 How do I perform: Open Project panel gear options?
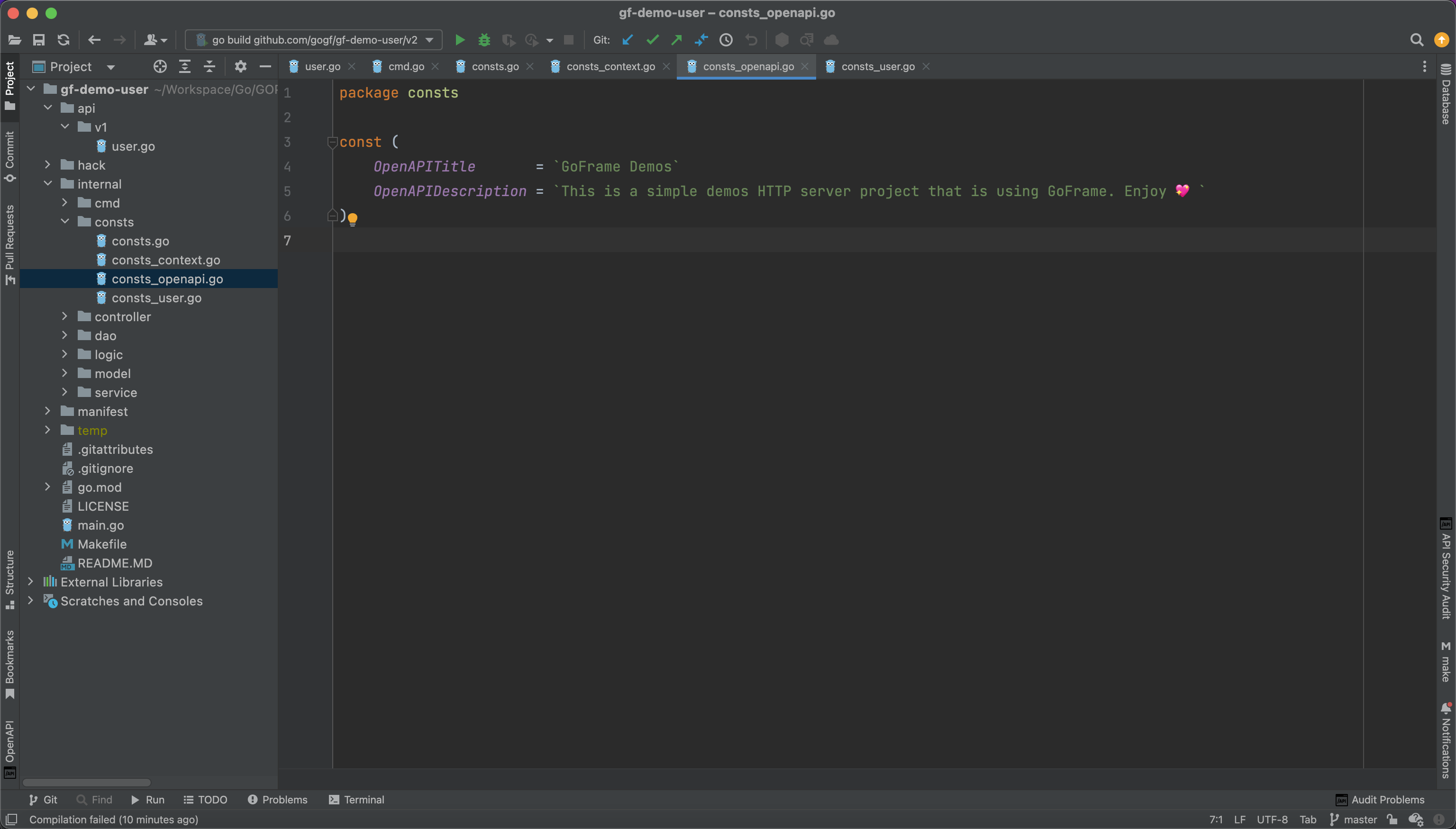coord(240,67)
